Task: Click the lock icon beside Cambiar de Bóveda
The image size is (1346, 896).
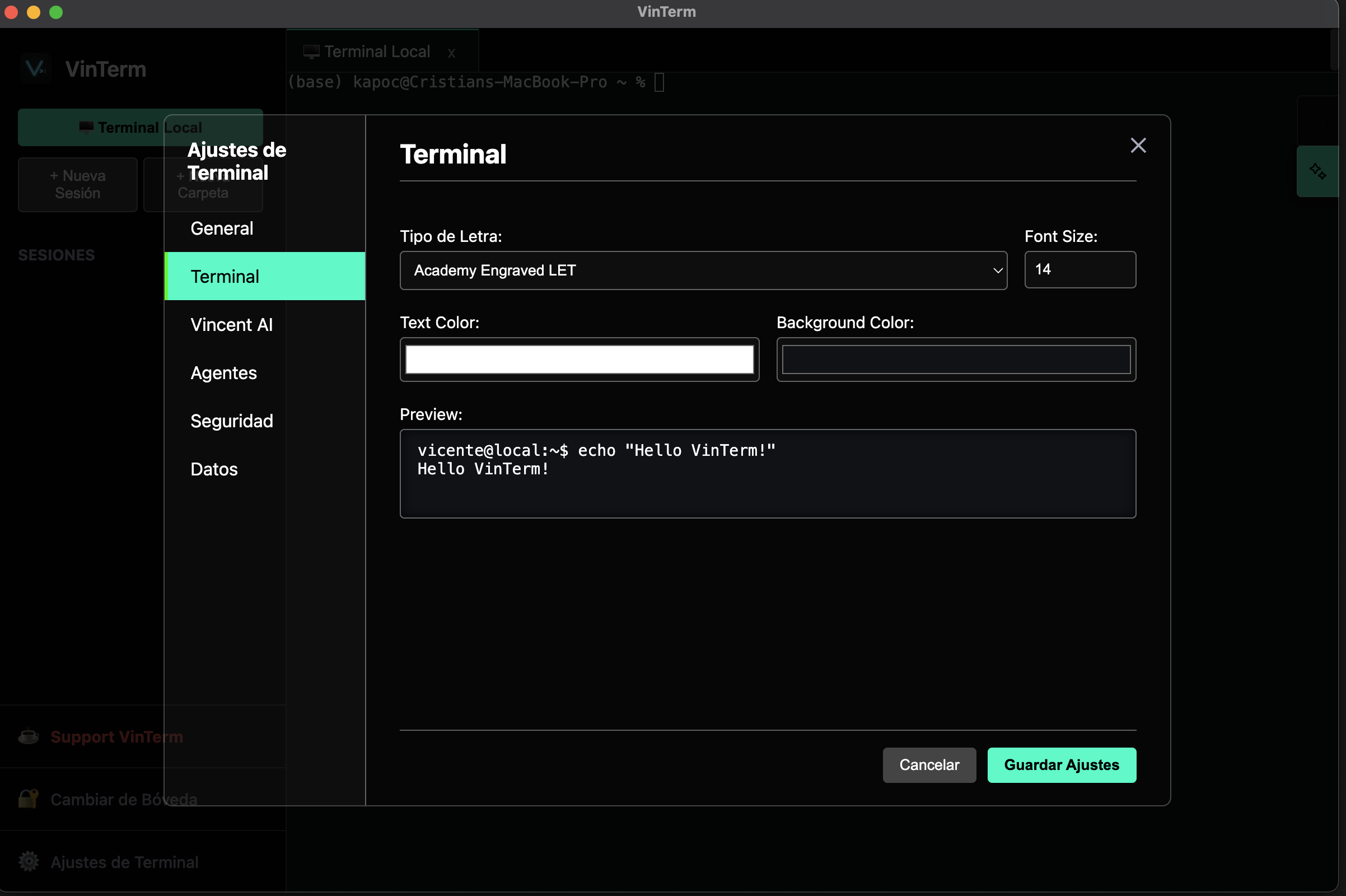Action: (x=29, y=799)
